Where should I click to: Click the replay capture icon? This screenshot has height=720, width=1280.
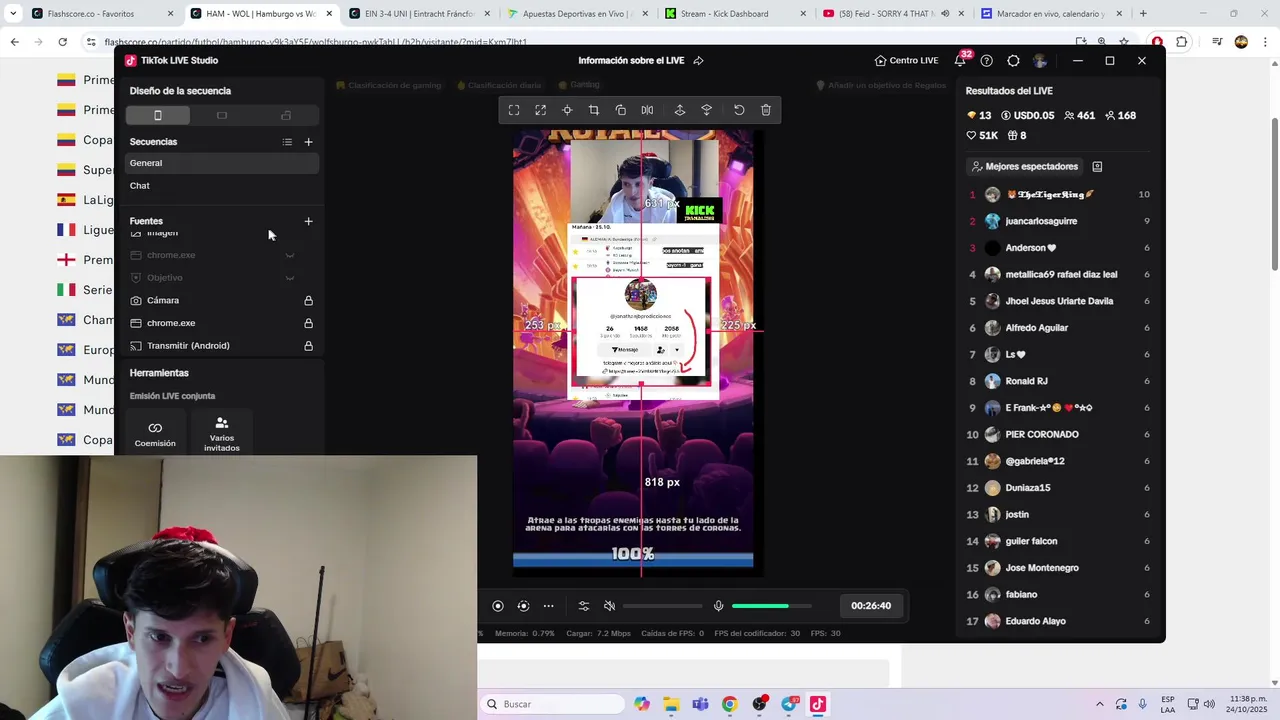(523, 606)
